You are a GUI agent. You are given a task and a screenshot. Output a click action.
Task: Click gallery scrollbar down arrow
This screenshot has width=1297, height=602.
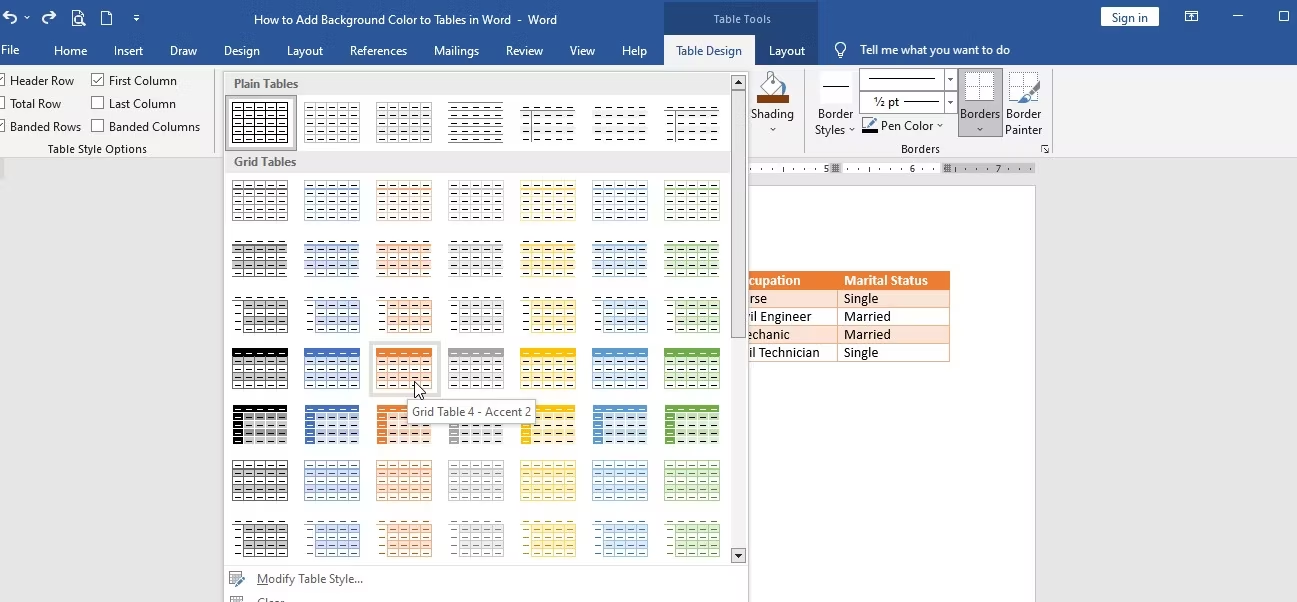(x=739, y=555)
